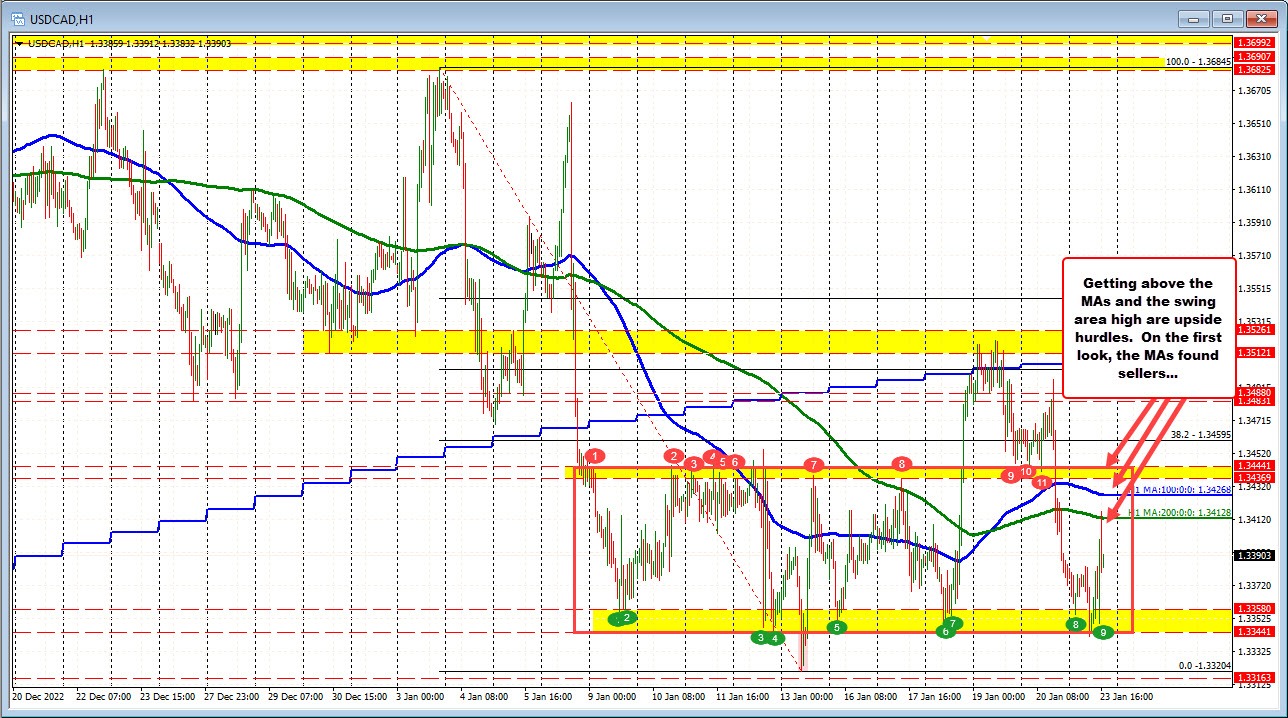The width and height of the screenshot is (1288, 718).
Task: Select red marker 8 along the 1.34441 resistance
Action: tap(901, 463)
